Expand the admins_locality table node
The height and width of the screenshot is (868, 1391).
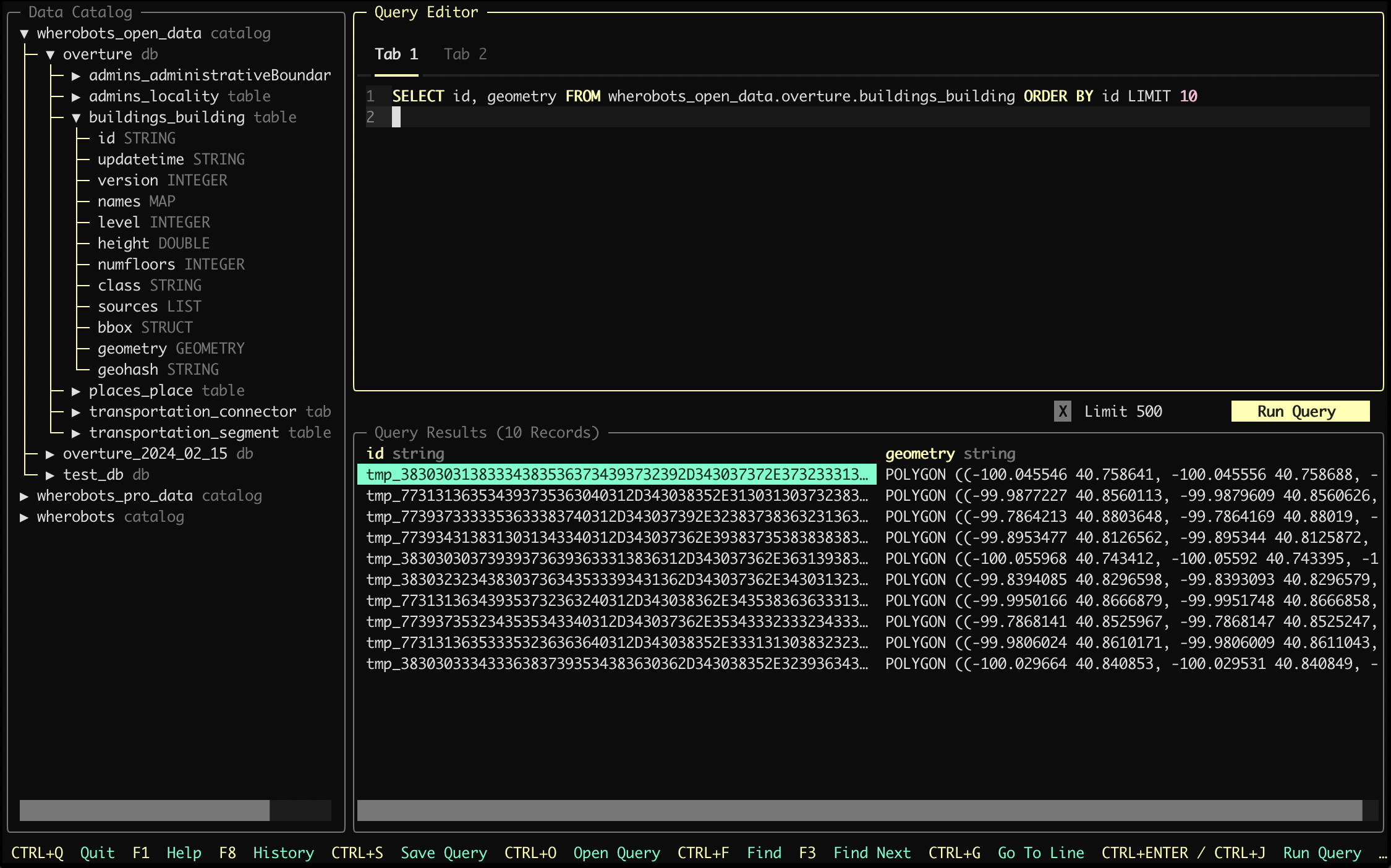point(76,96)
